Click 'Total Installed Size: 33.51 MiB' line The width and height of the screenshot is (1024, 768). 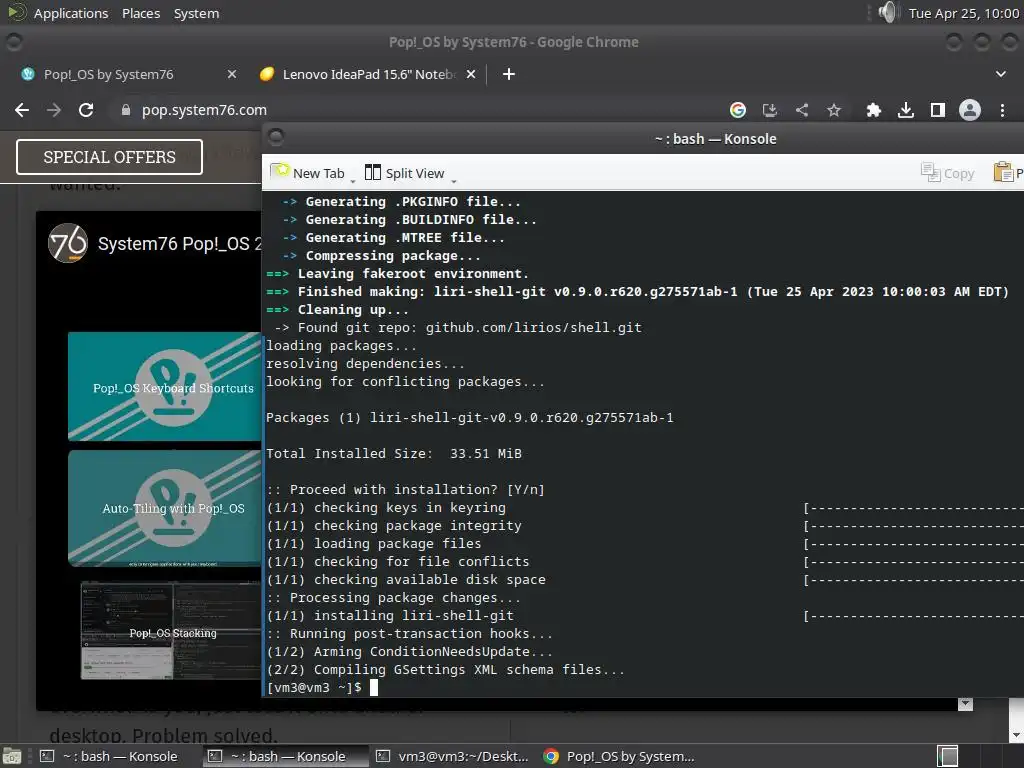[394, 454]
